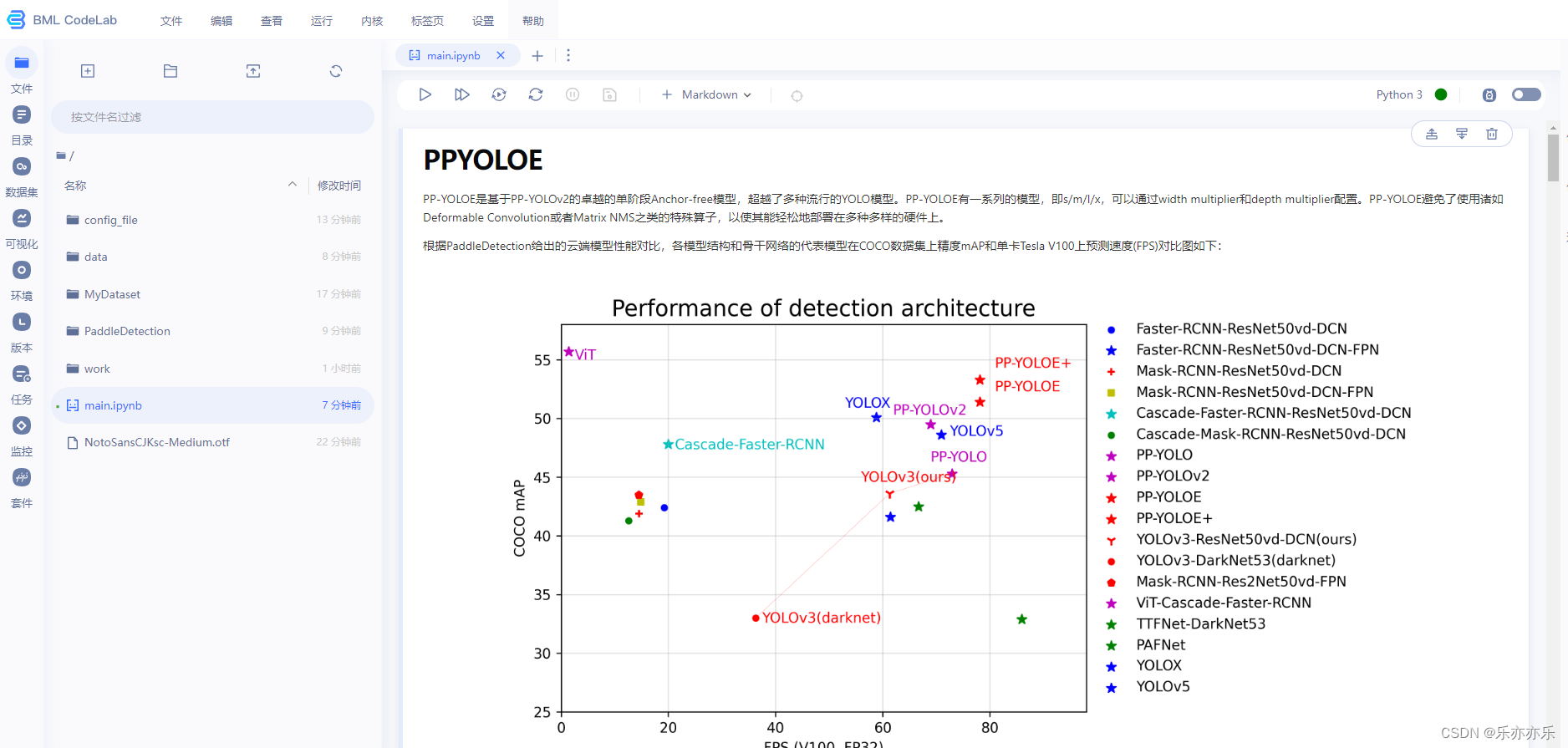Toggle the switch in the notebook toolbar
Viewport: 1568px width, 748px height.
click(x=1526, y=94)
